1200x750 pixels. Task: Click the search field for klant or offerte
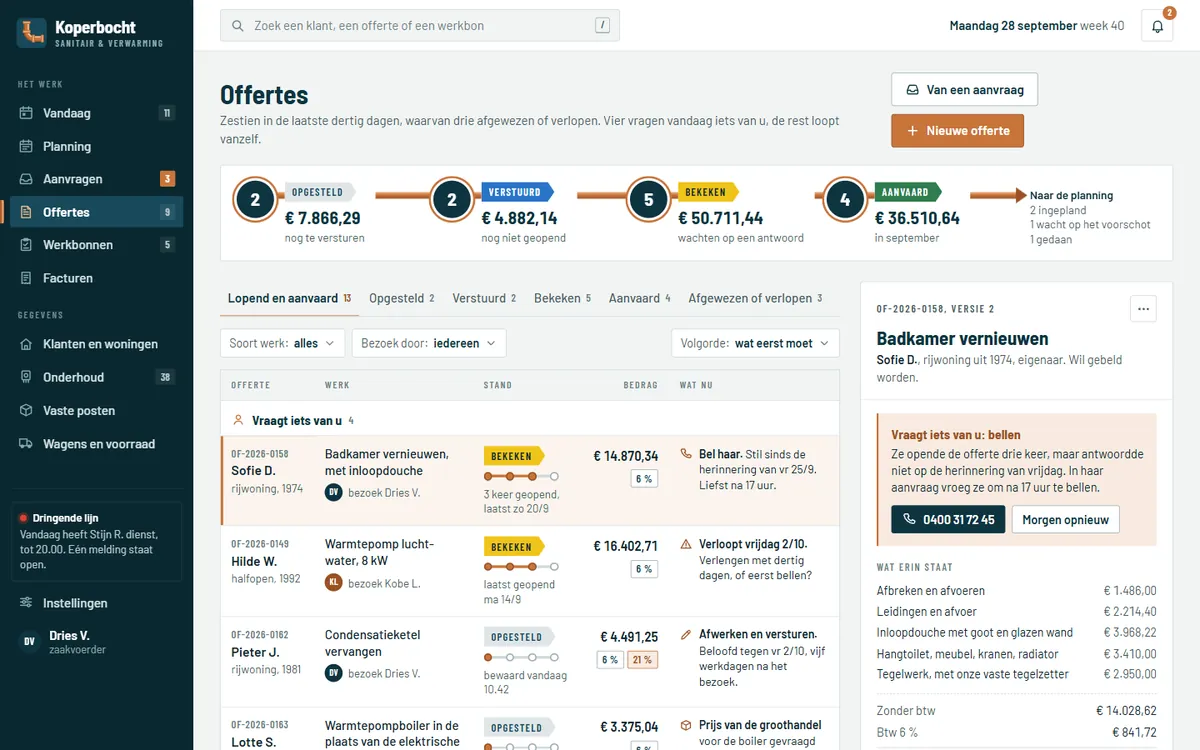click(420, 26)
